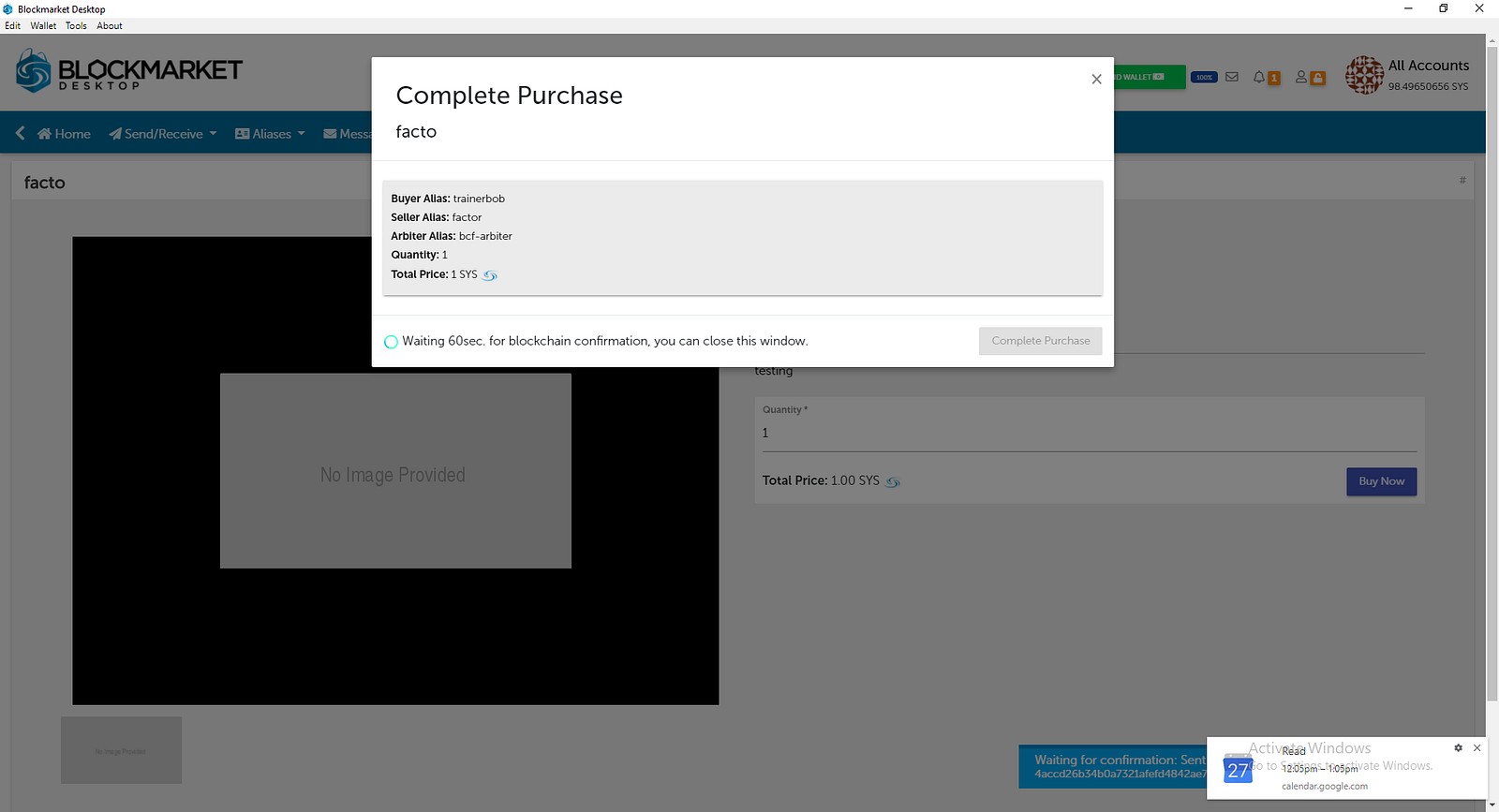Dismiss the Google Calendar notification

1477,747
